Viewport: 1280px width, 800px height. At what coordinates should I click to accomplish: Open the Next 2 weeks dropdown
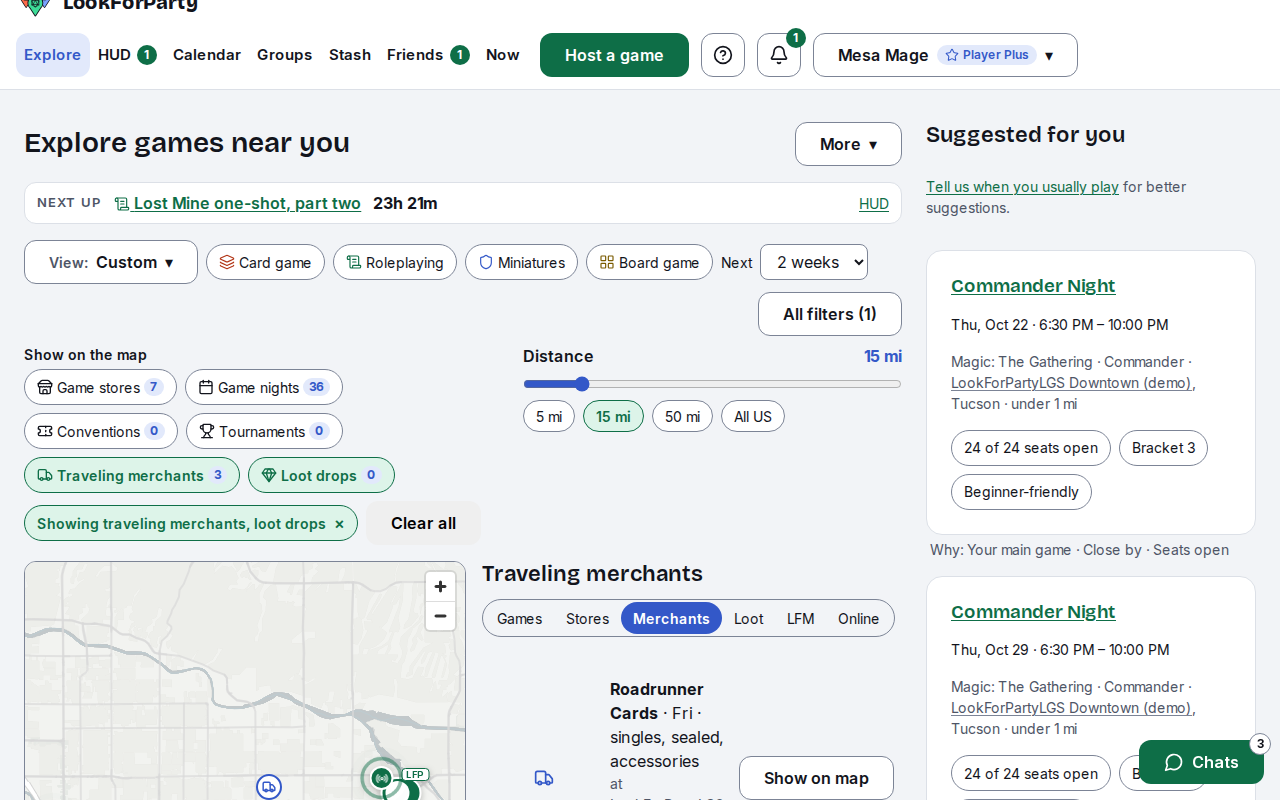pos(814,262)
